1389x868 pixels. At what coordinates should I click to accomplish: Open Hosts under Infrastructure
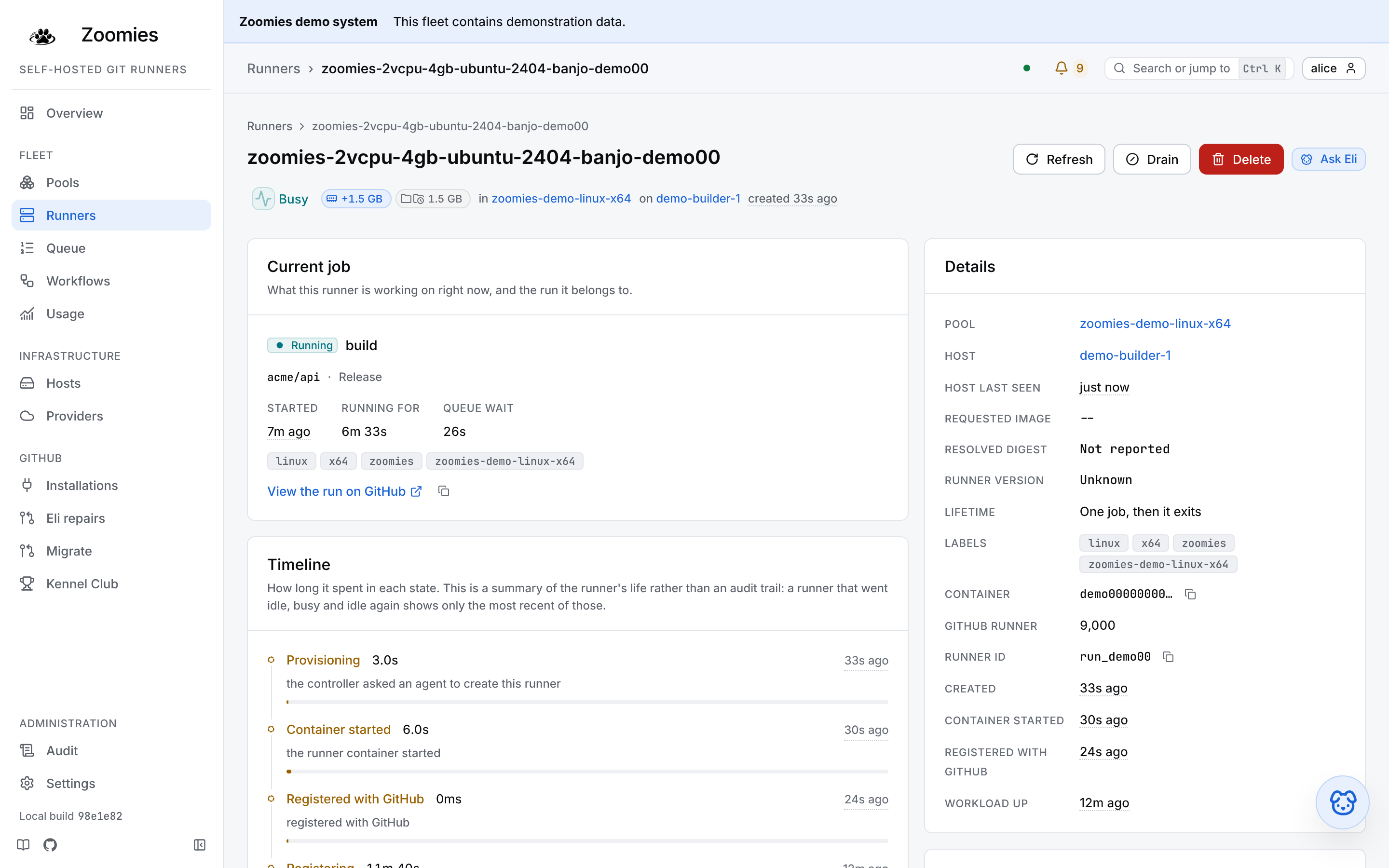[x=111, y=383]
